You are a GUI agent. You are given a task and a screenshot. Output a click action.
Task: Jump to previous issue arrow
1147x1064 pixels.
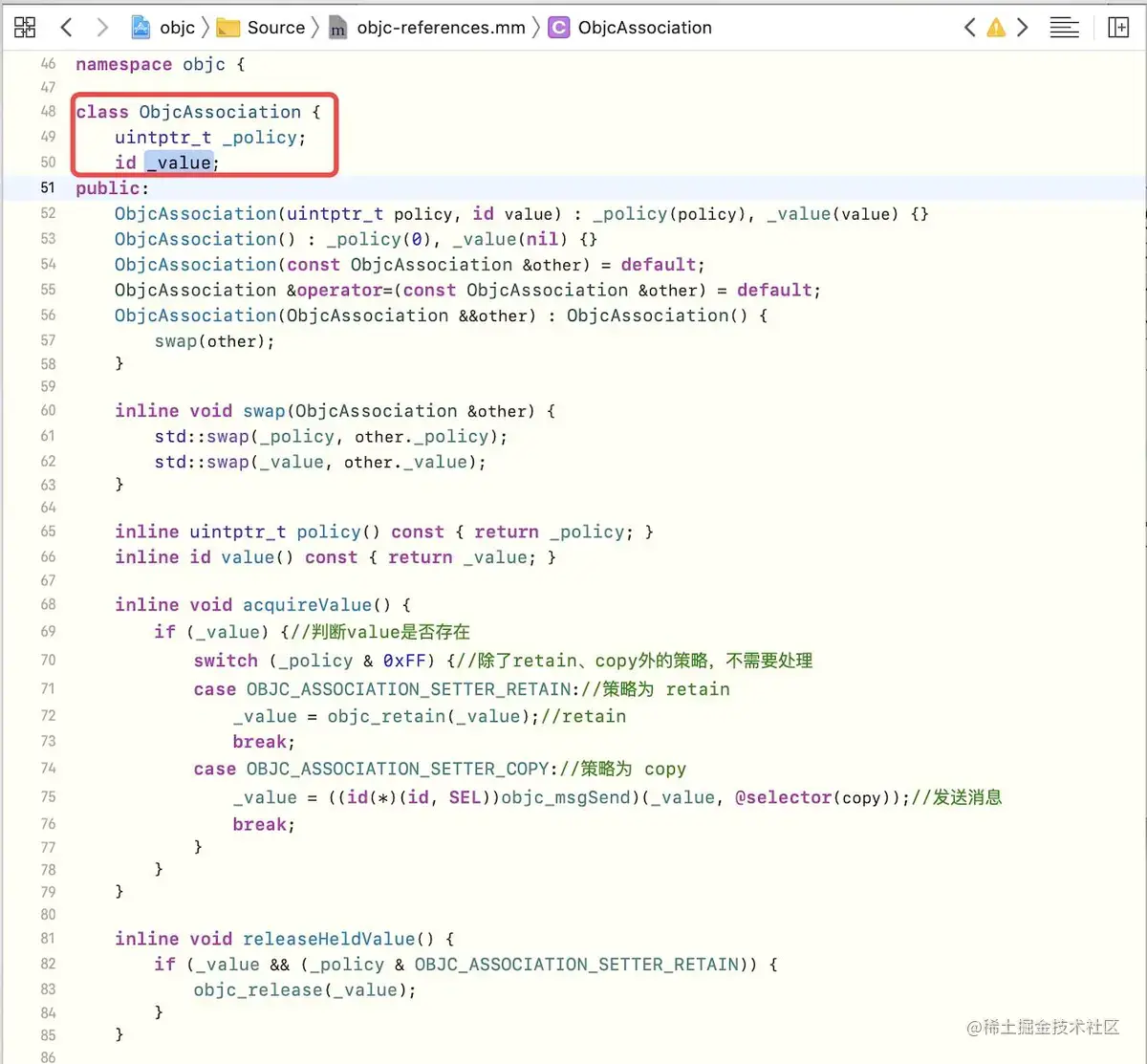(x=970, y=28)
